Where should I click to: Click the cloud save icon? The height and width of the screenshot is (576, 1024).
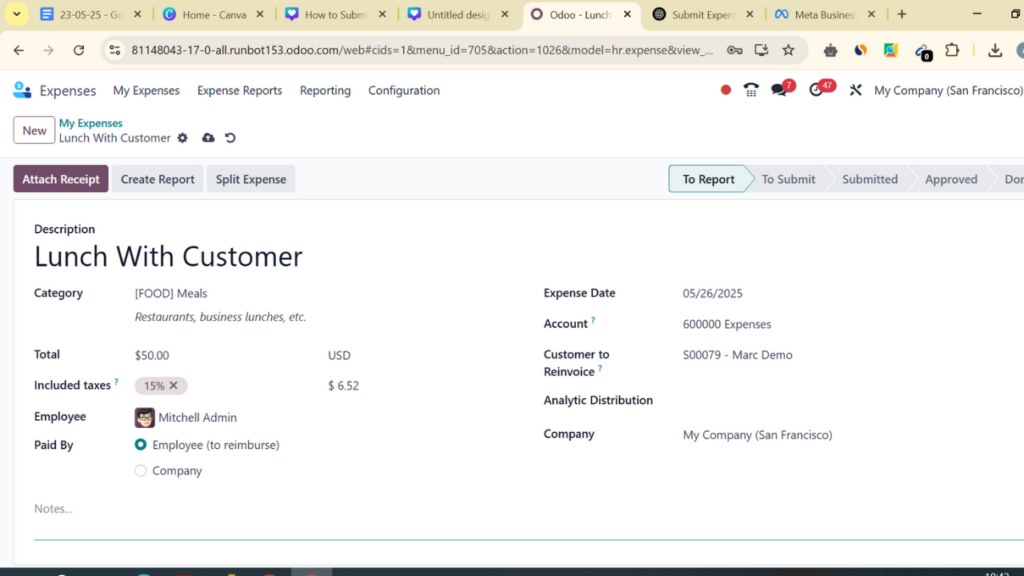(x=208, y=138)
